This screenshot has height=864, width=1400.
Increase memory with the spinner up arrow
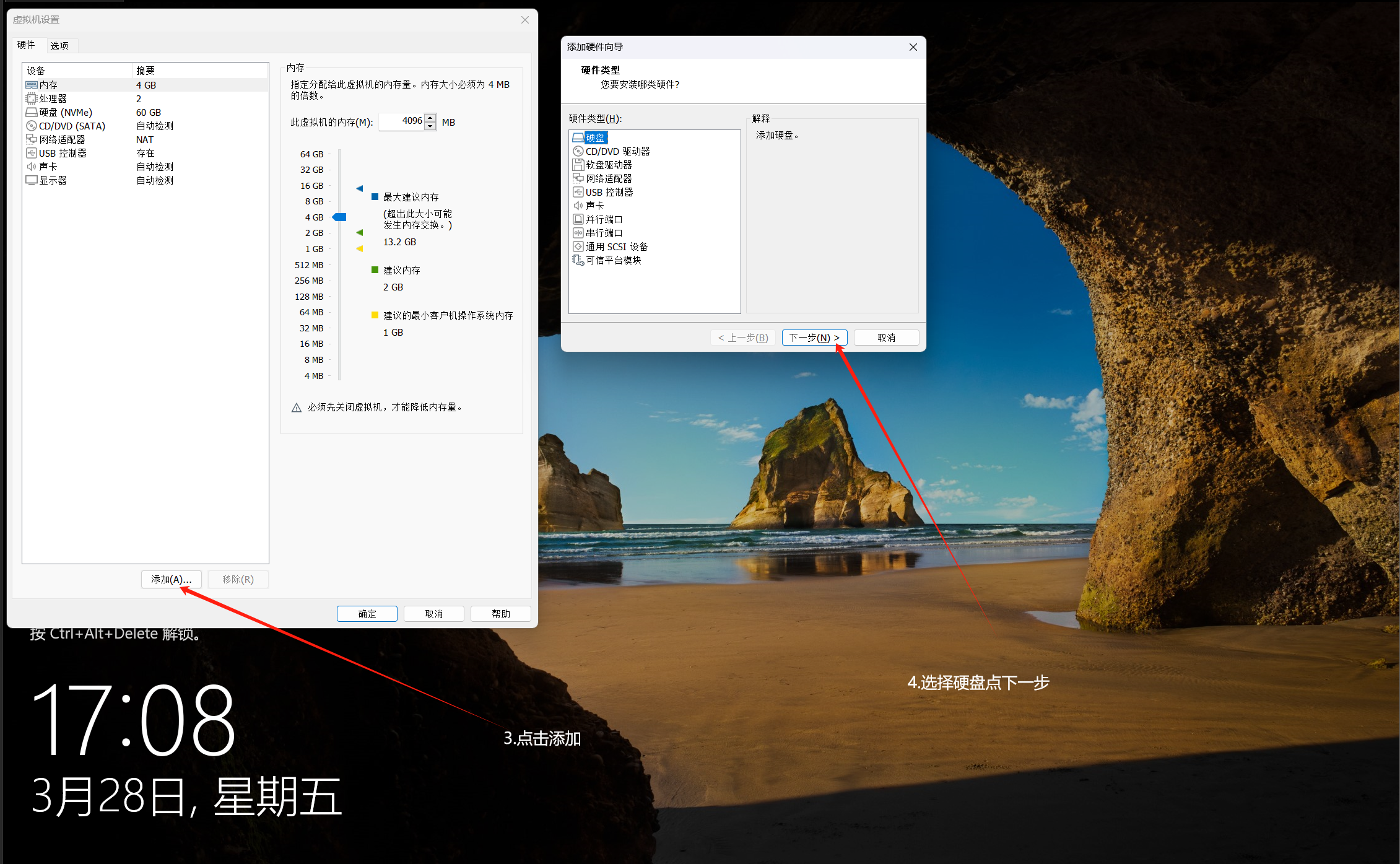(430, 117)
